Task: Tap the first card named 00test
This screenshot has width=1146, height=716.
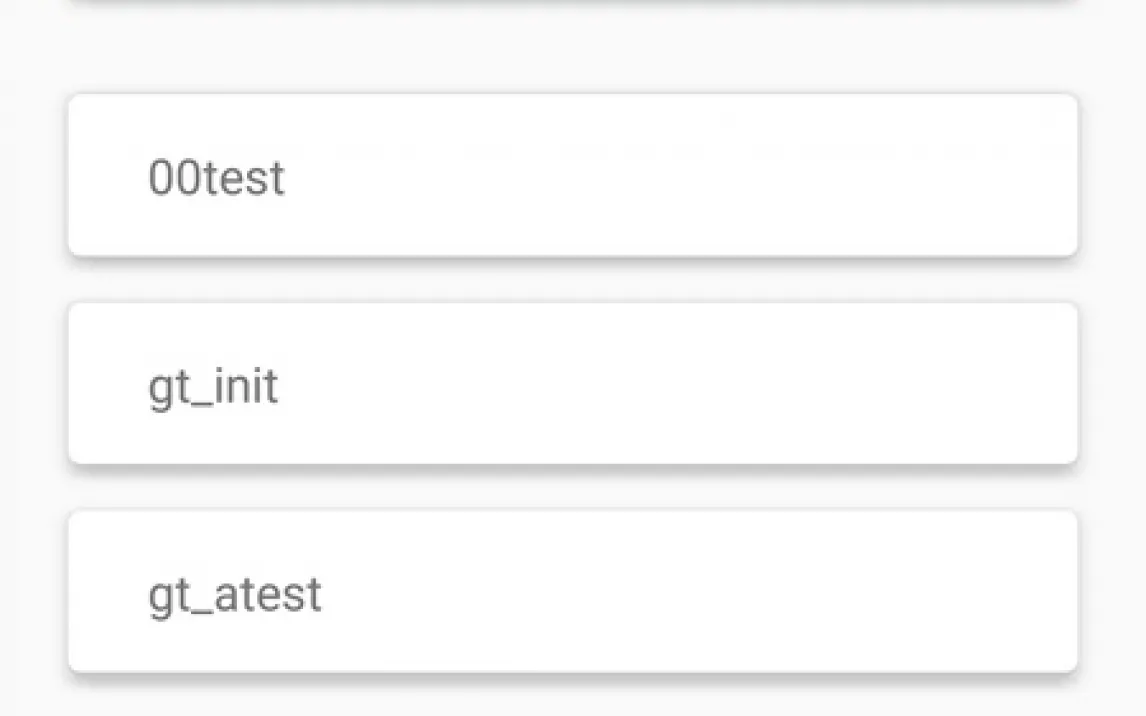Action: coord(572,176)
